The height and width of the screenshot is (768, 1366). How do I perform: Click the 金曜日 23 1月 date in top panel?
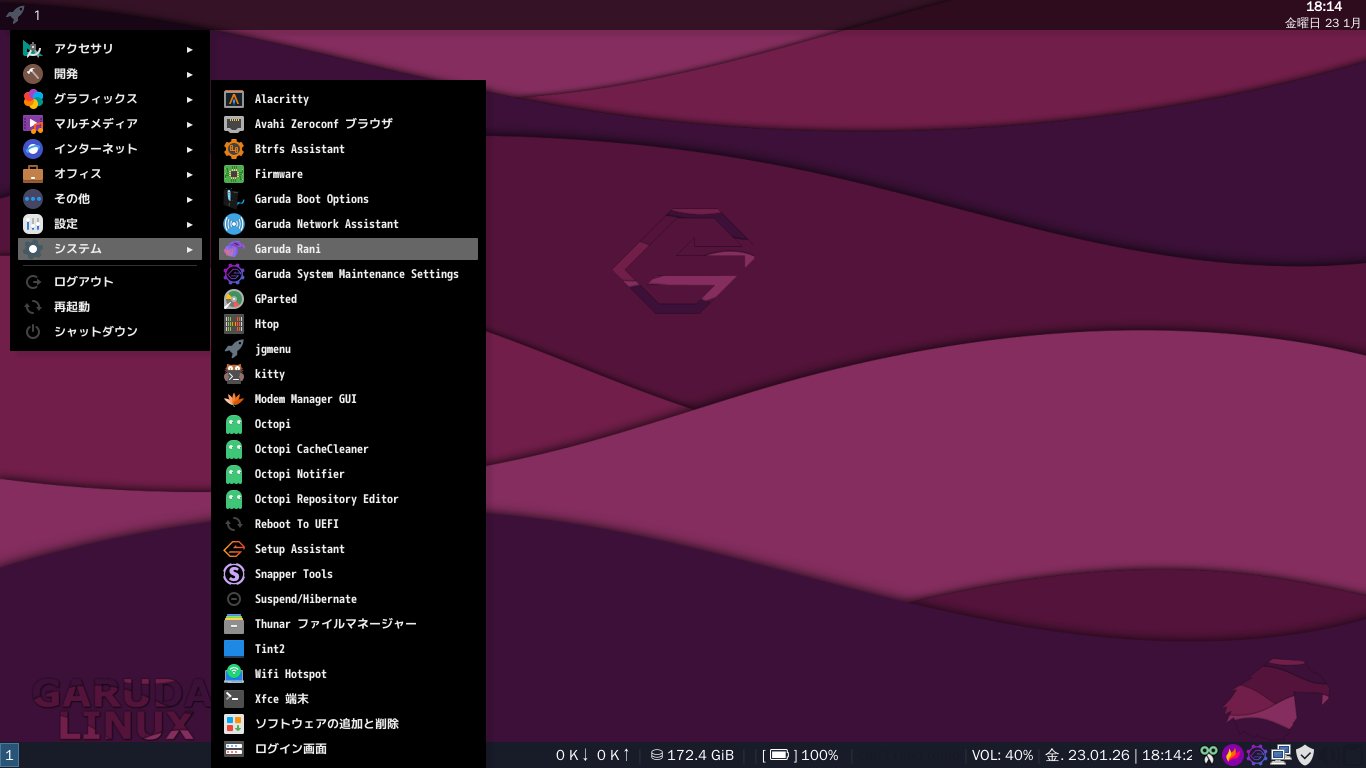(1323, 22)
